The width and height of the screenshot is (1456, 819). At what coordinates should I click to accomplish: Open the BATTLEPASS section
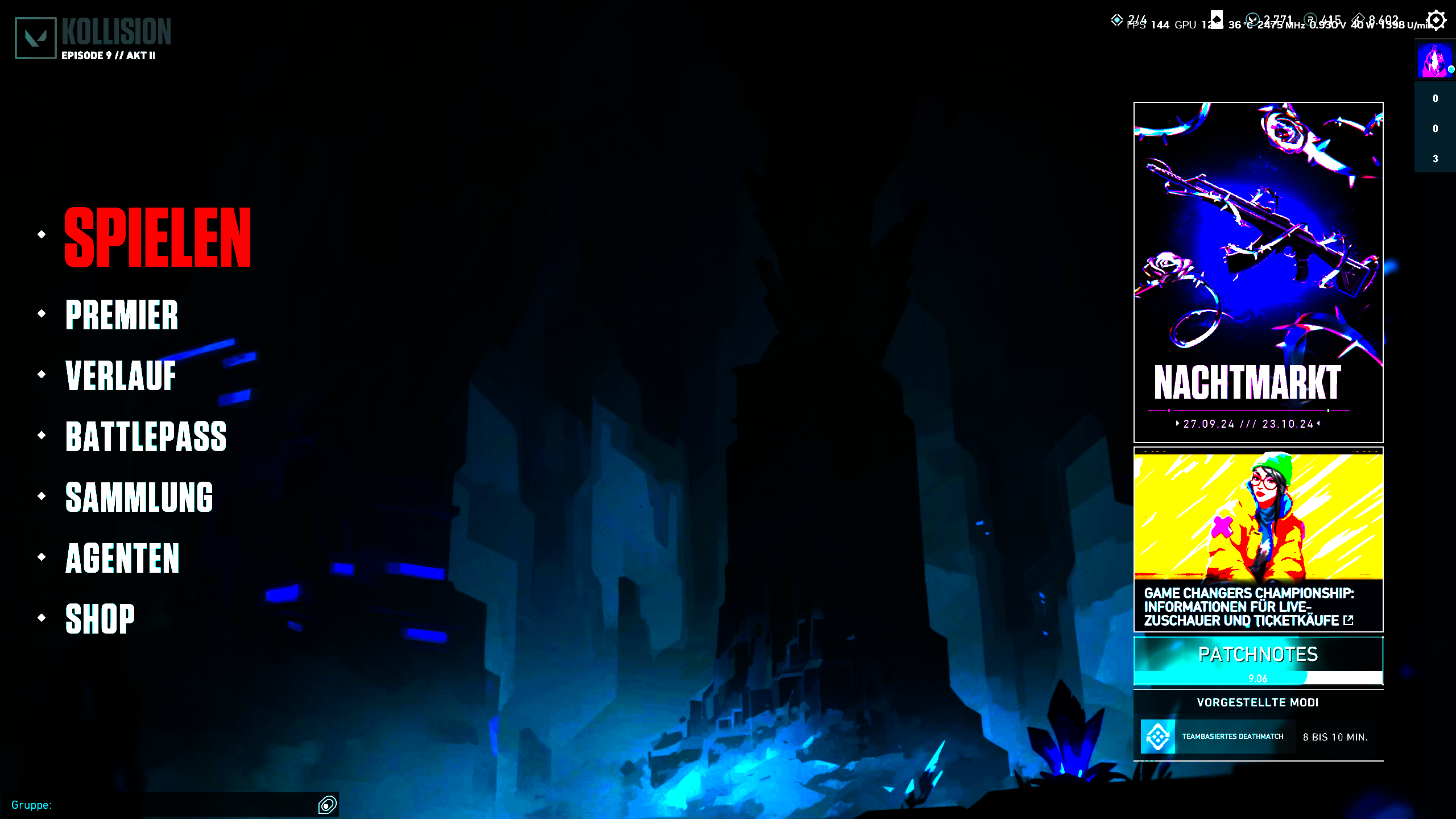click(x=146, y=437)
